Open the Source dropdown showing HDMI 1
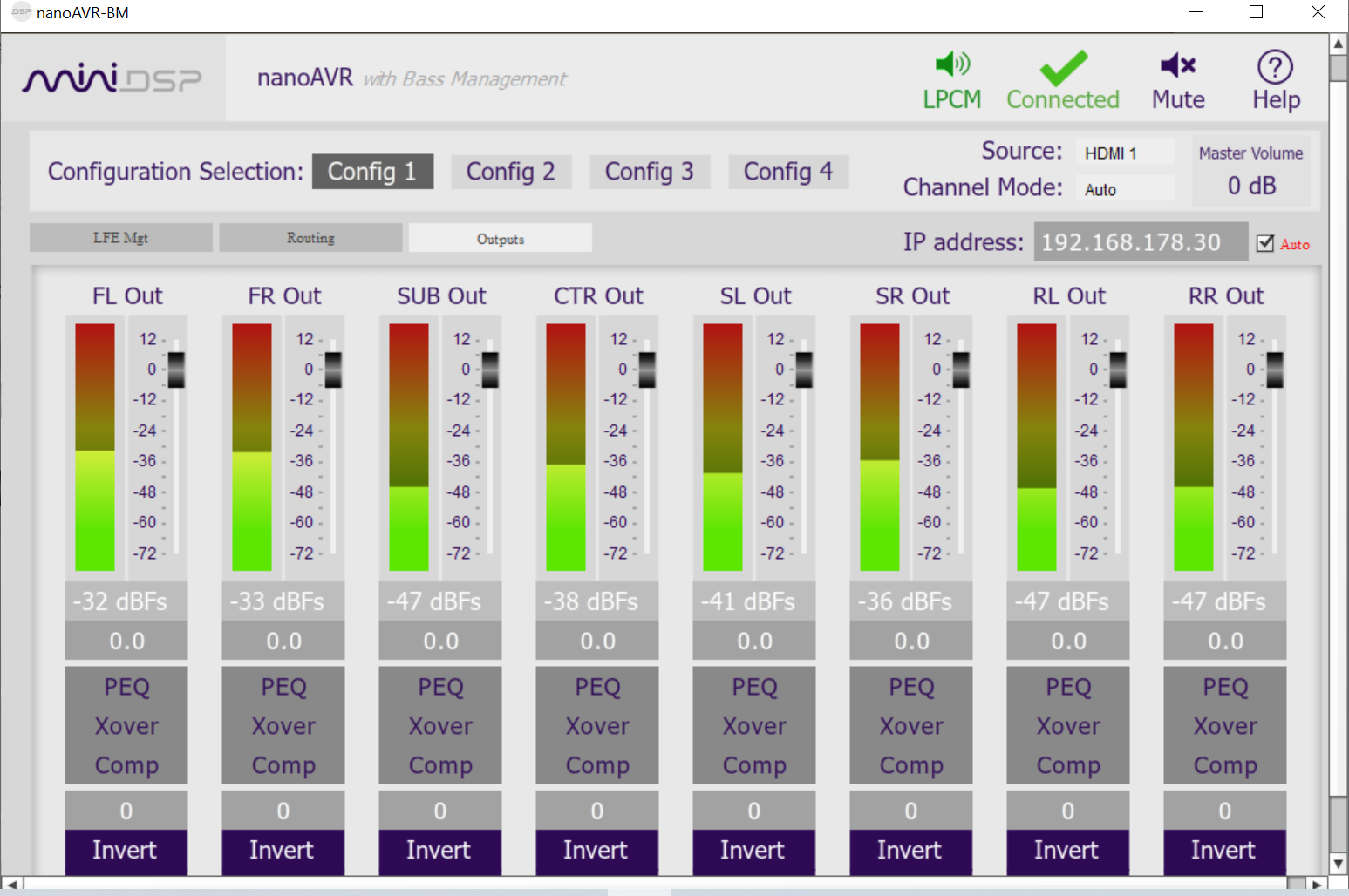The image size is (1349, 896). click(x=1124, y=153)
